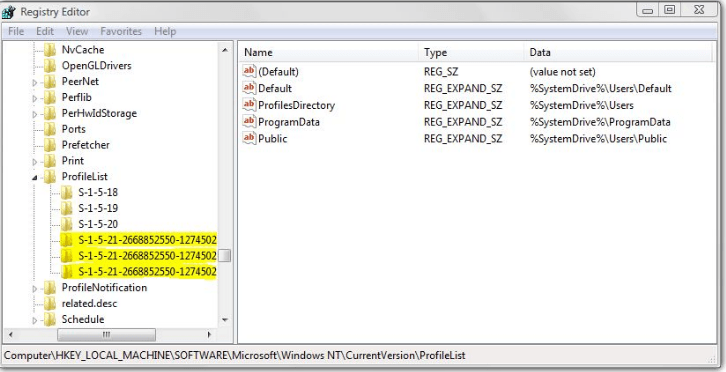The width and height of the screenshot is (726, 372).
Task: Expand the PeerNet key
Action: 35,82
